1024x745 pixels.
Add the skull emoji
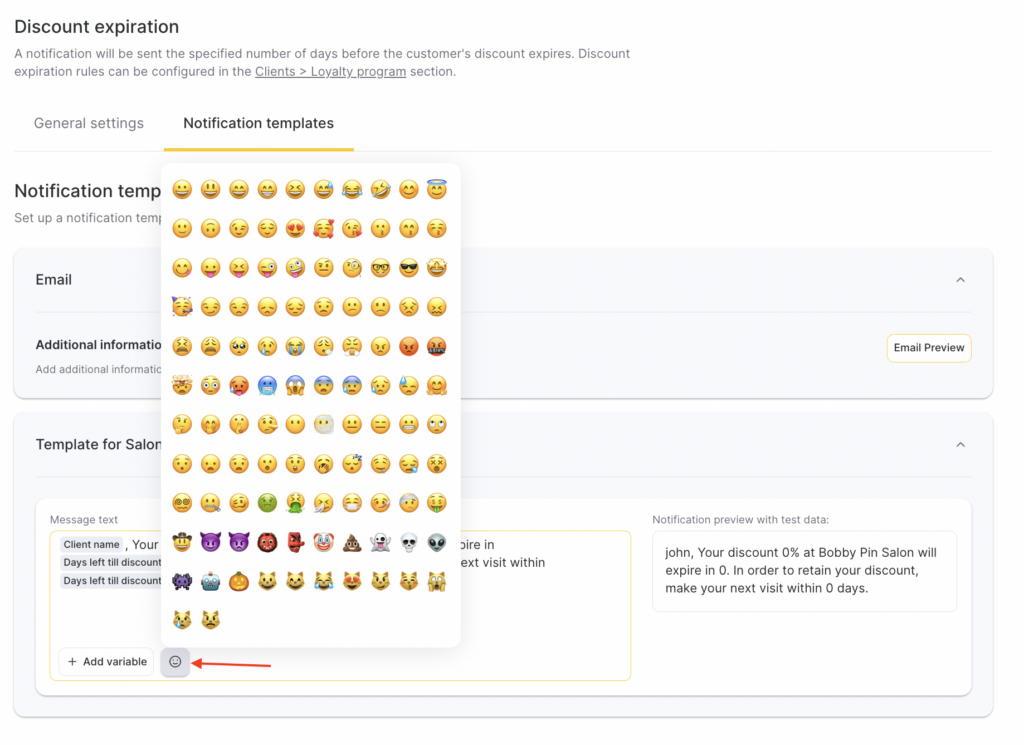click(x=408, y=542)
